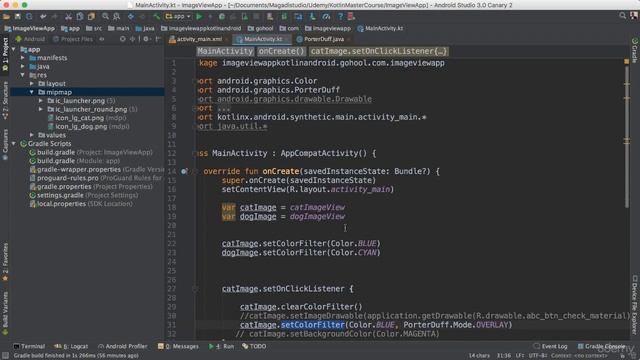Click the override gutter icon on line 14

(184, 171)
